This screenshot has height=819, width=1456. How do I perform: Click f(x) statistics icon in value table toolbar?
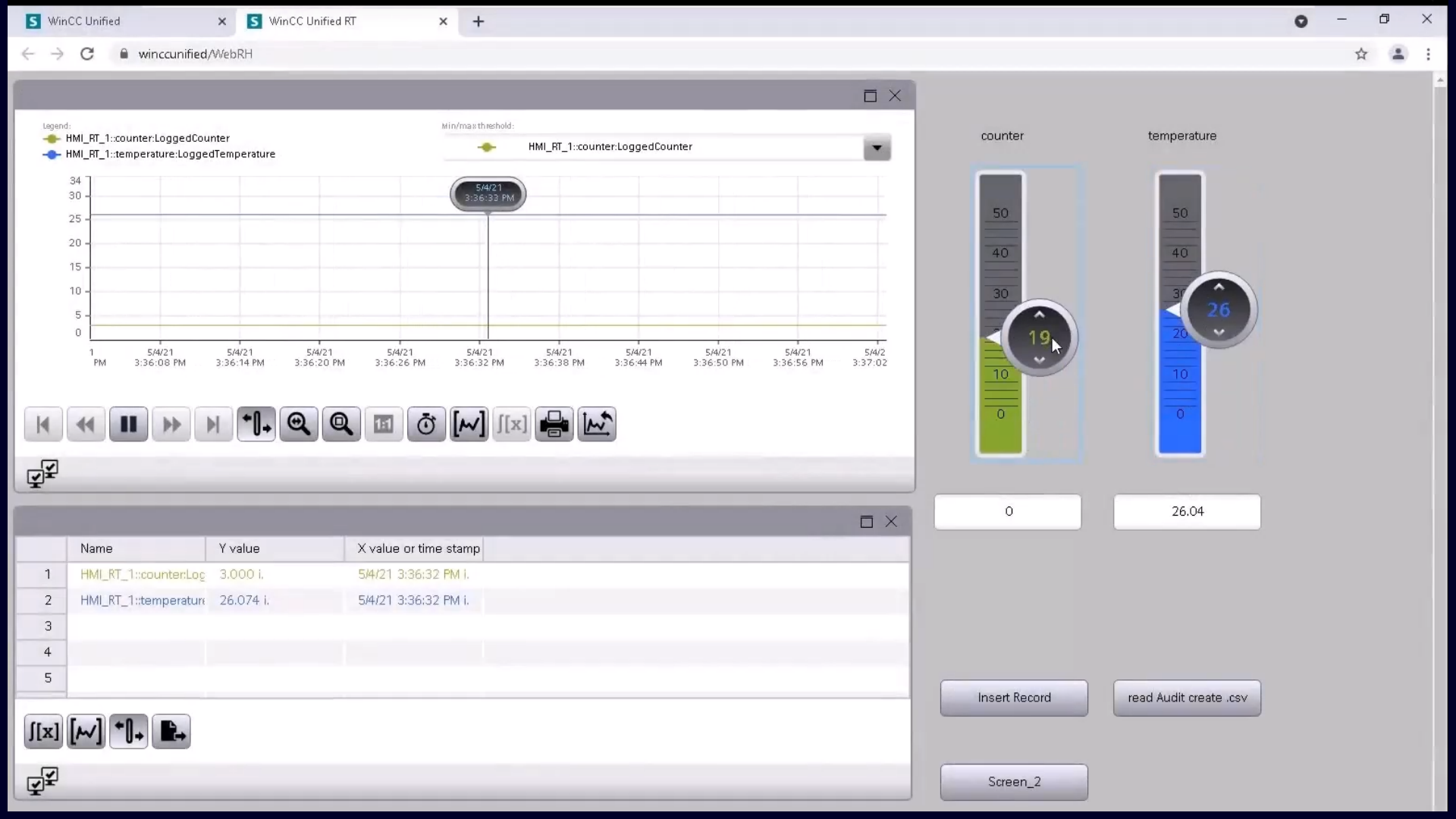[x=43, y=732]
